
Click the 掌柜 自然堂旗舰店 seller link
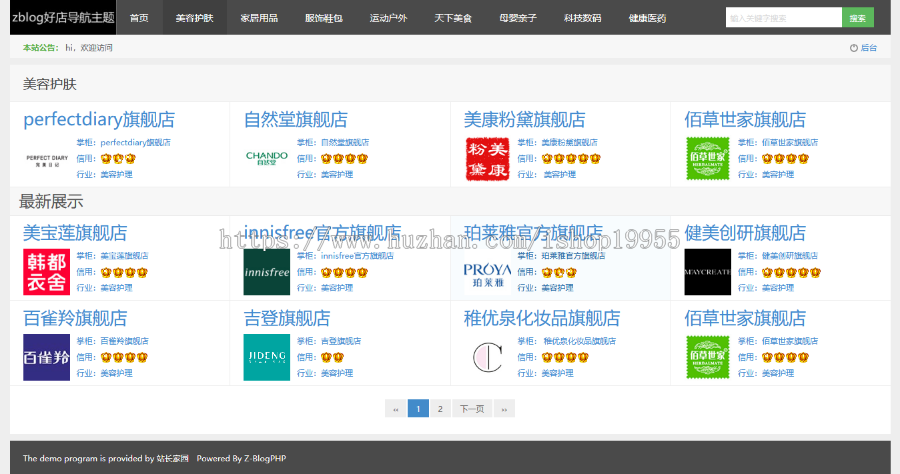click(x=345, y=142)
